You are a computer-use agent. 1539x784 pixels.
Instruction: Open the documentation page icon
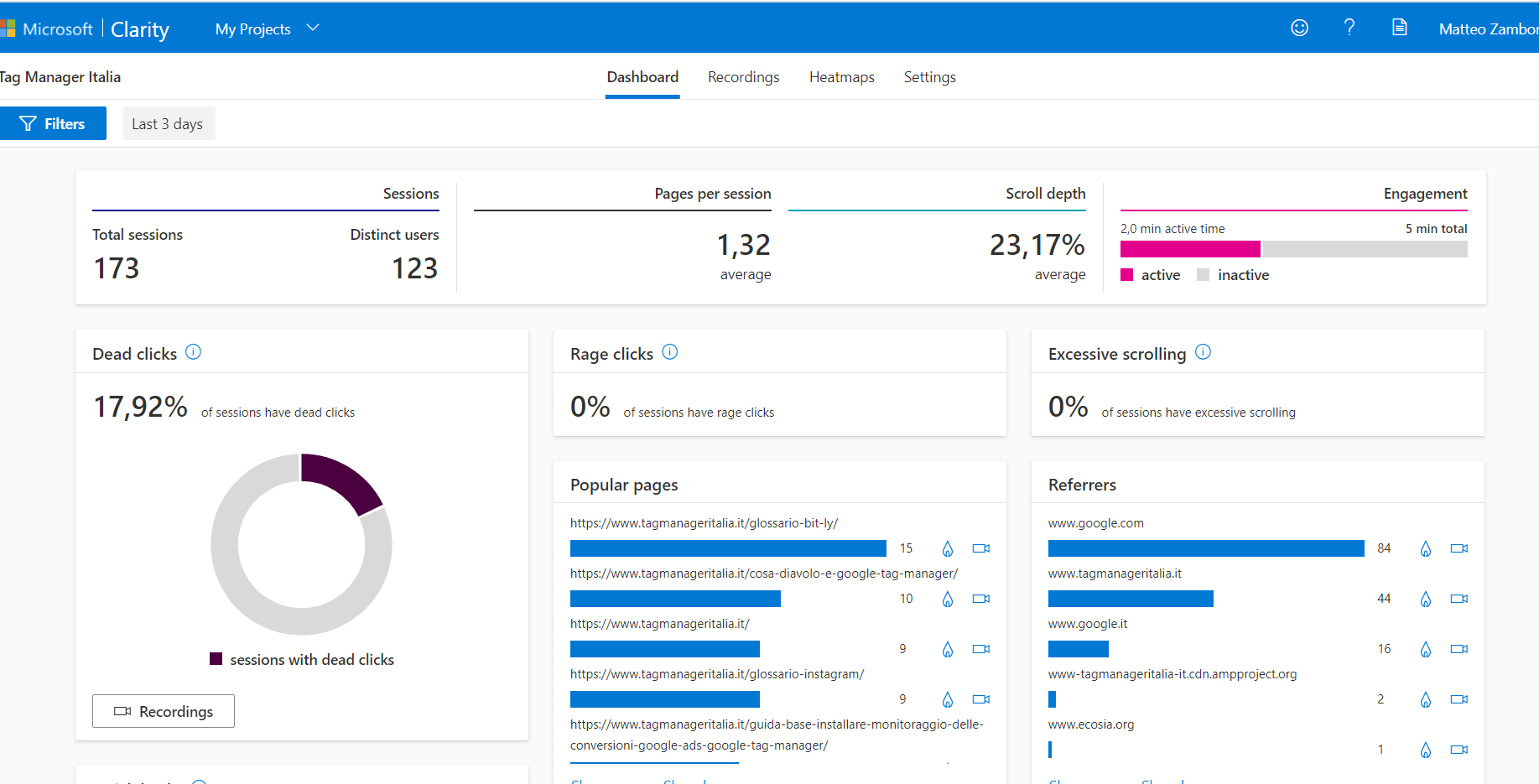1400,28
